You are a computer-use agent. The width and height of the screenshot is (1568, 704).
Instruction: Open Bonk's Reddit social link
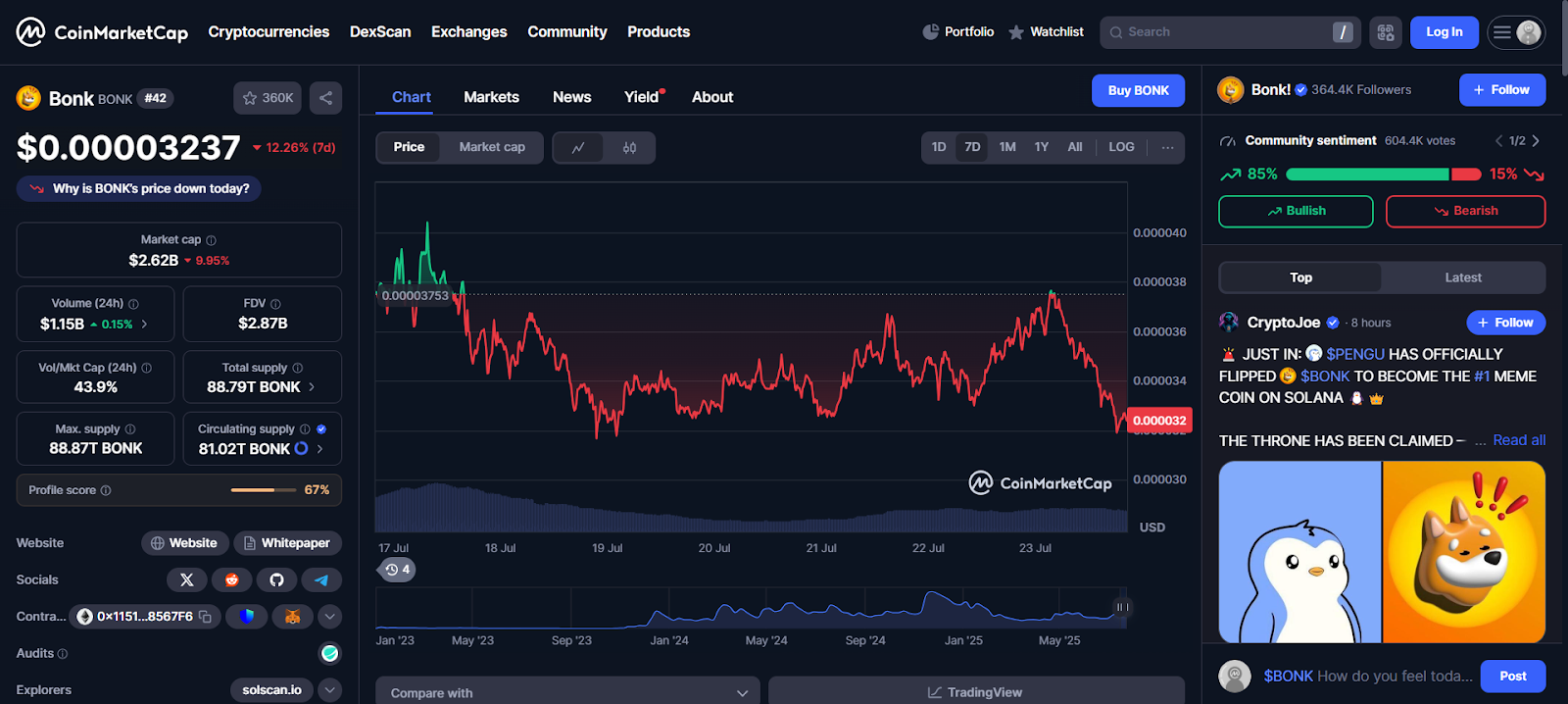coord(232,579)
